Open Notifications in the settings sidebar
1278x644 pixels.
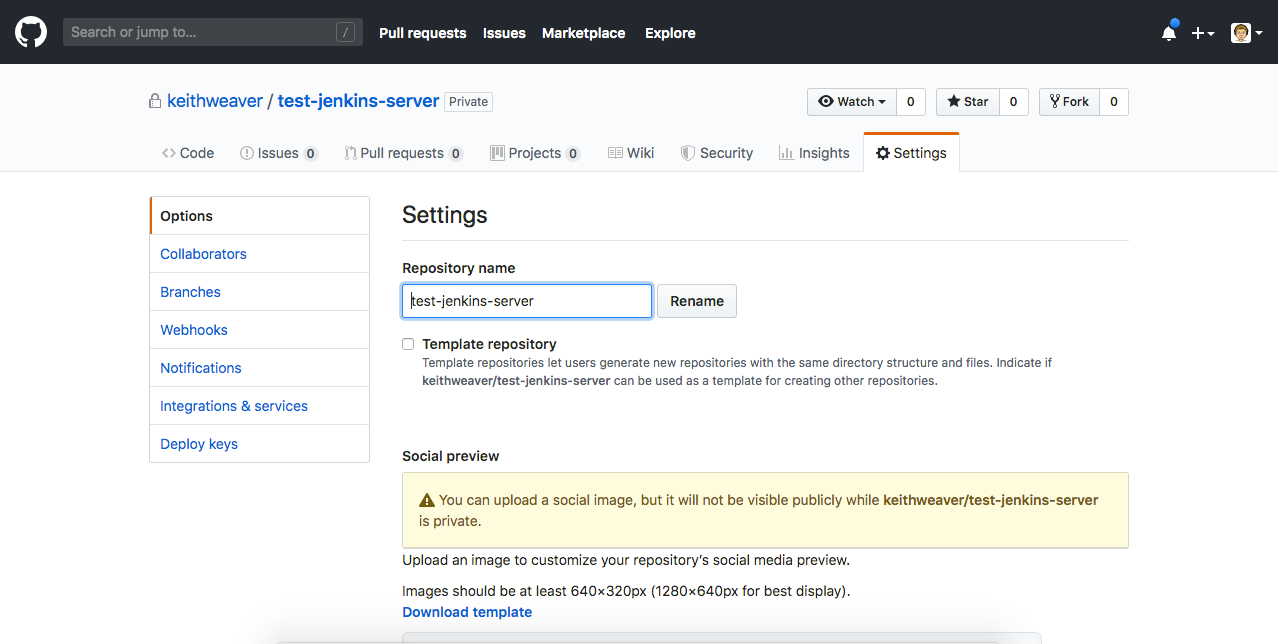[260, 368]
